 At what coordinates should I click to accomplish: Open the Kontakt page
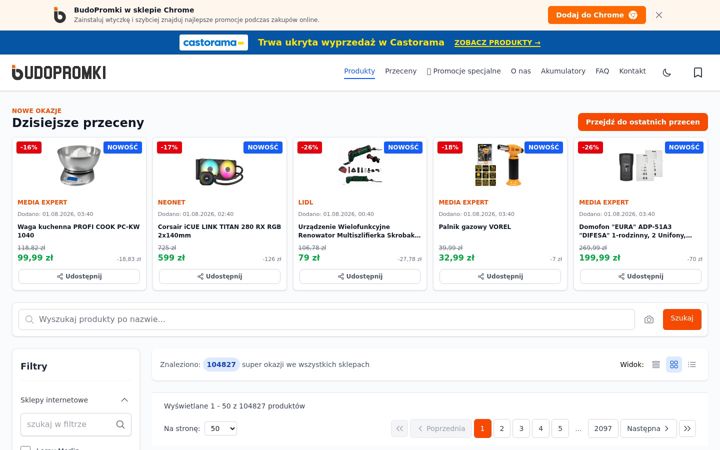point(632,71)
